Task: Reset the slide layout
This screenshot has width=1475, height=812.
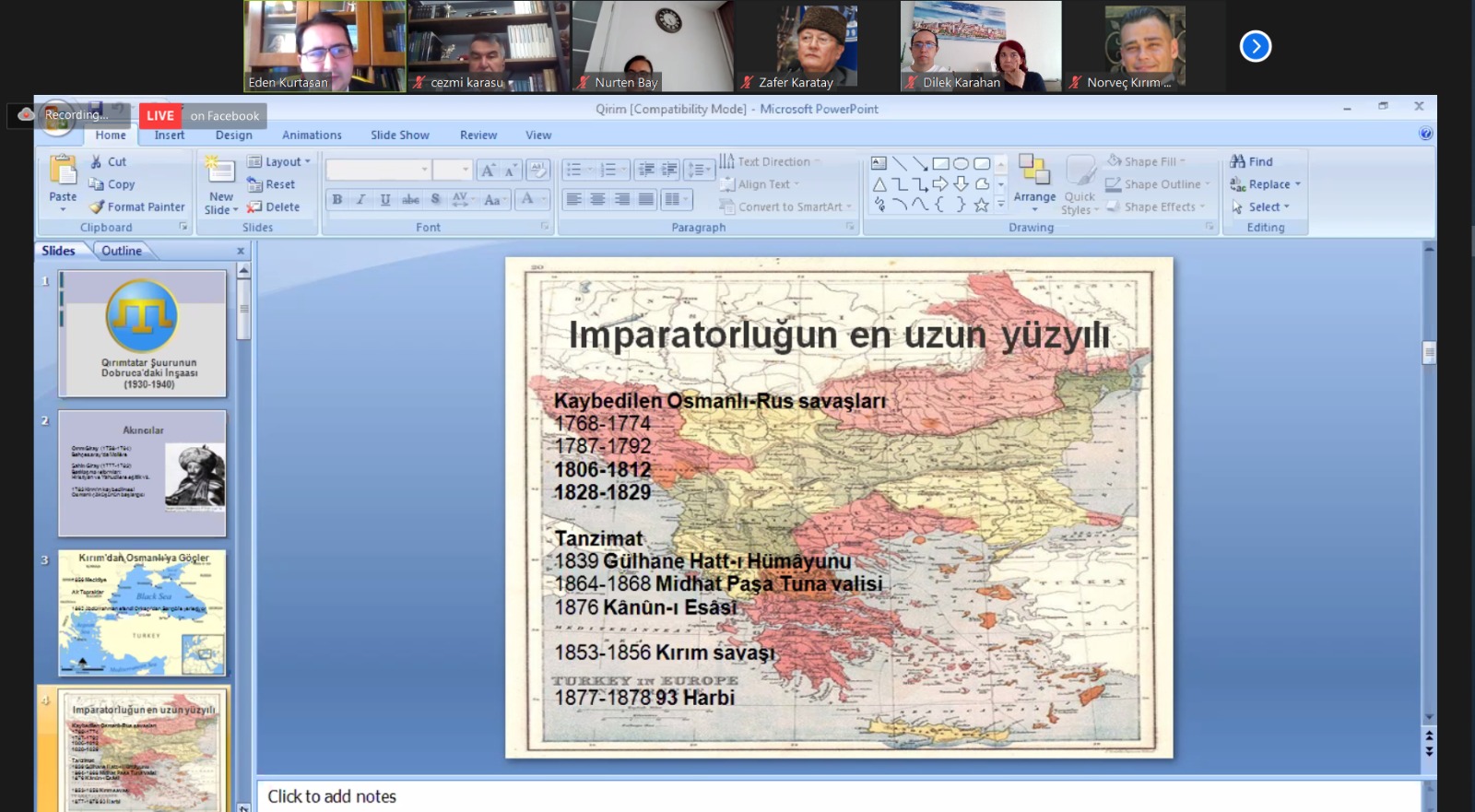Action: coord(271,184)
